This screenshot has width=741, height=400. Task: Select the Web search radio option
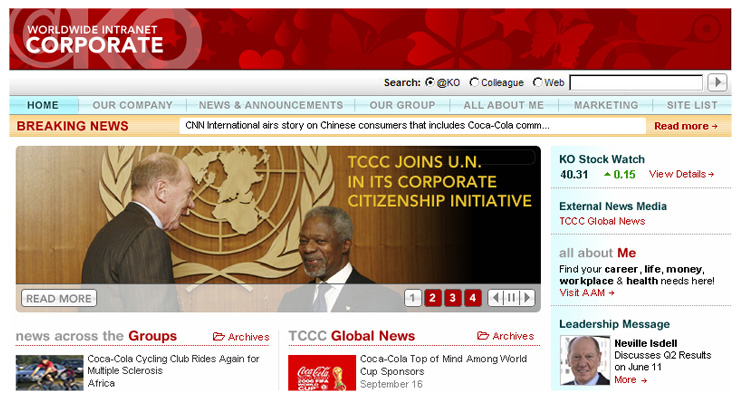pyautogui.click(x=537, y=82)
